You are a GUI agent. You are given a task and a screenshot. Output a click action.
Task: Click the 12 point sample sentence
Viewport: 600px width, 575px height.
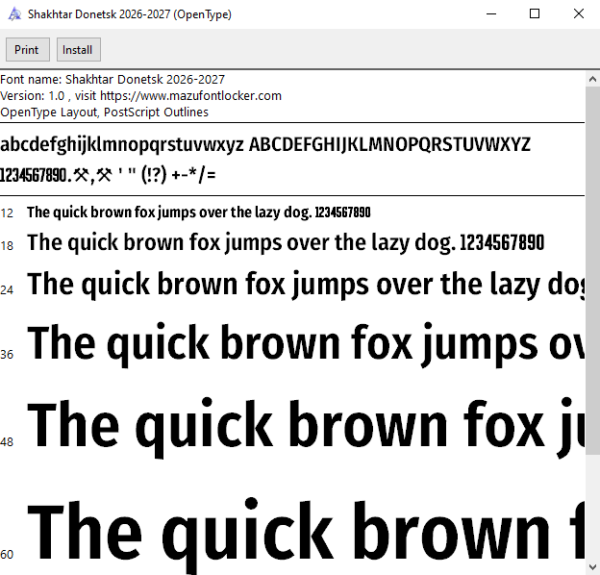click(199, 212)
